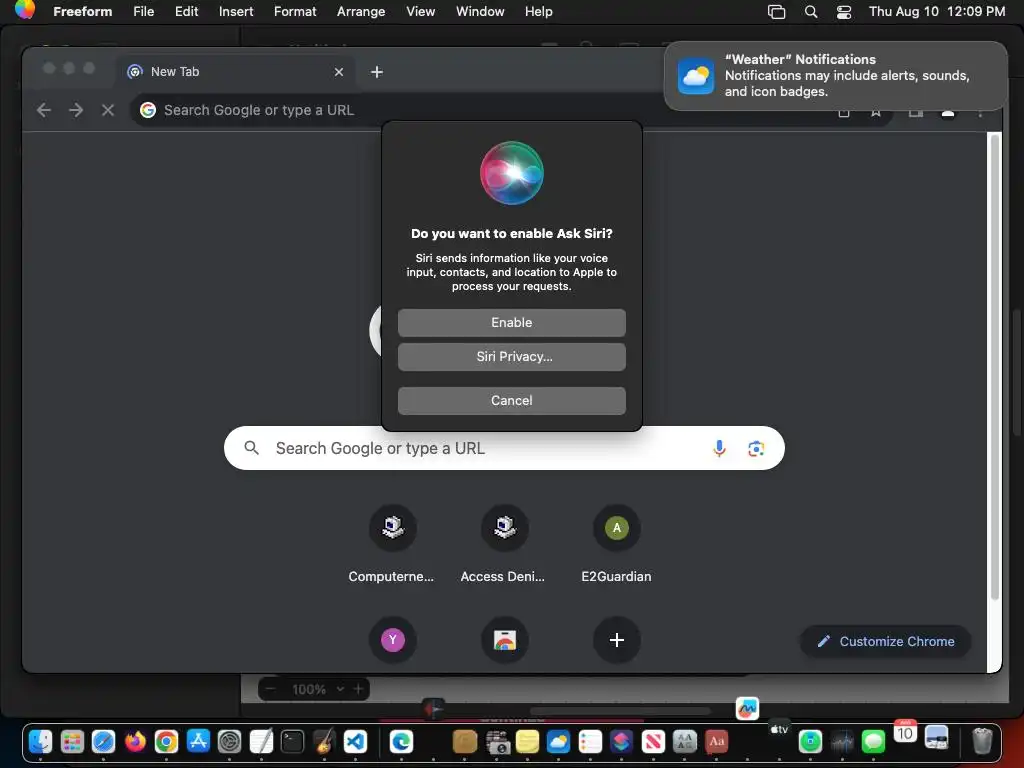Open Safari from the Dock
This screenshot has height=768, width=1024.
[x=103, y=741]
